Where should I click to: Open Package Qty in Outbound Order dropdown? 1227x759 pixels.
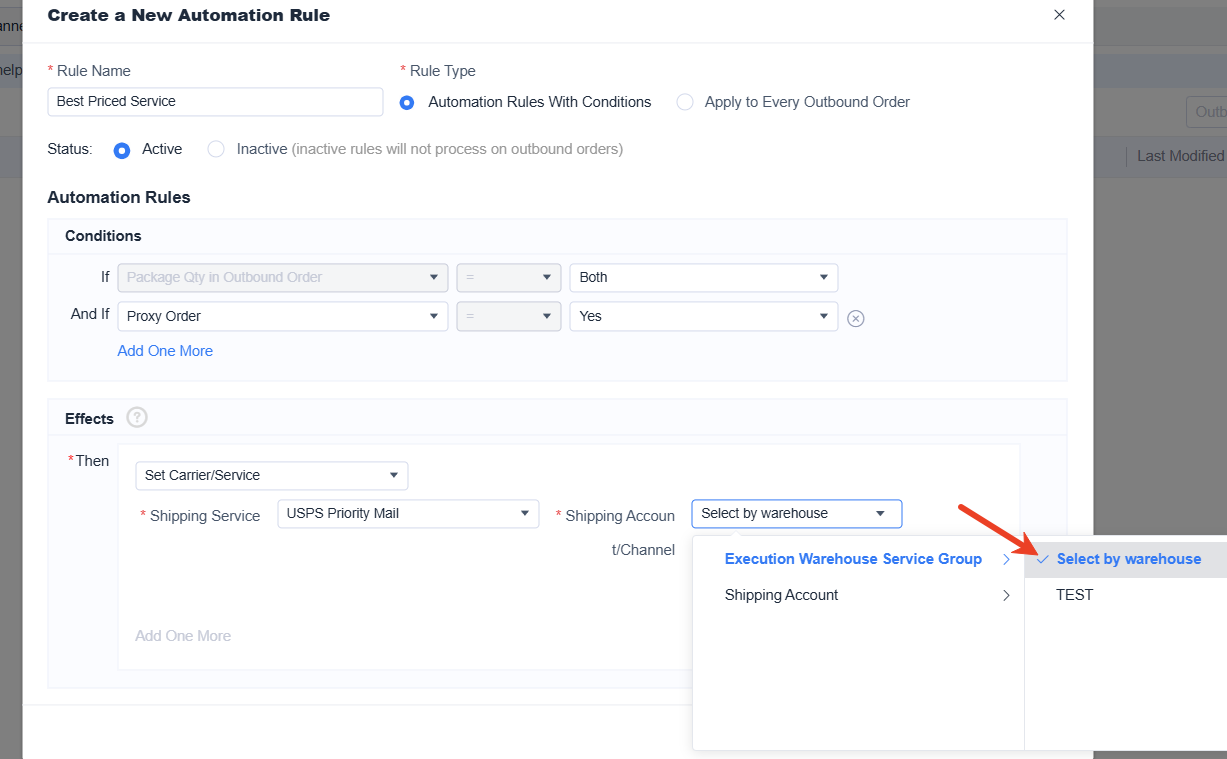[x=283, y=277]
